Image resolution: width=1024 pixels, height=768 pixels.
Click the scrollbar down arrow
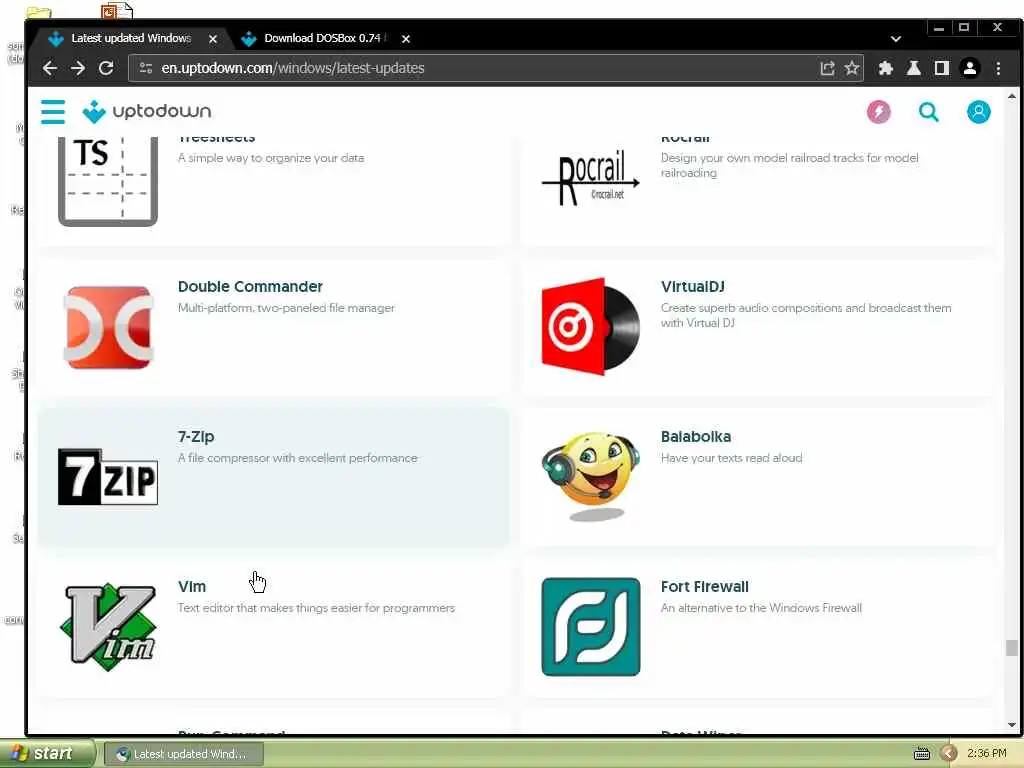[x=1011, y=725]
